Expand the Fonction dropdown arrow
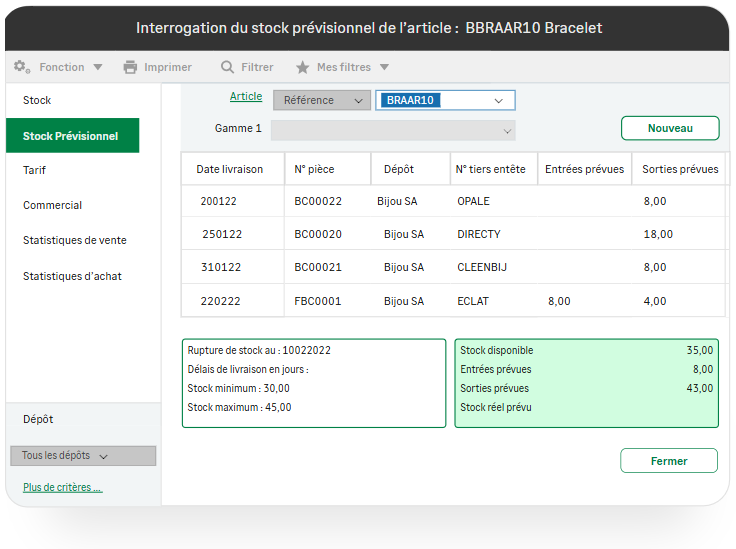This screenshot has width=736, height=549. (98, 67)
